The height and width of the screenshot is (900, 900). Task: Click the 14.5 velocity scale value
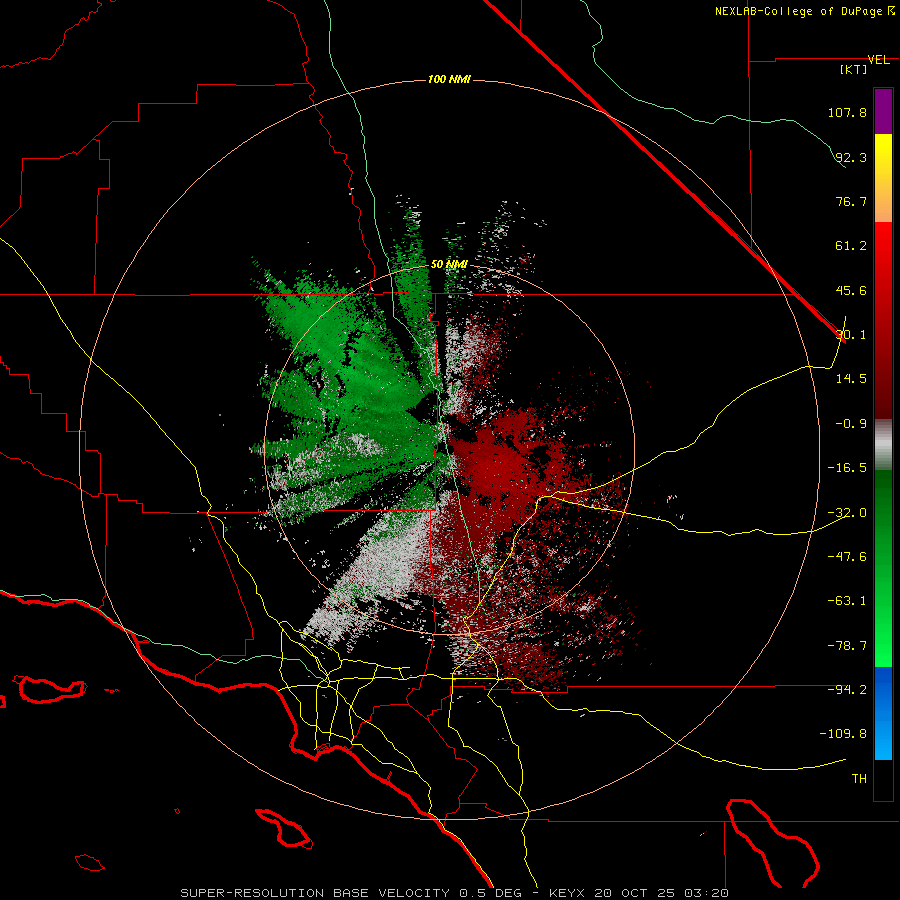pyautogui.click(x=851, y=379)
